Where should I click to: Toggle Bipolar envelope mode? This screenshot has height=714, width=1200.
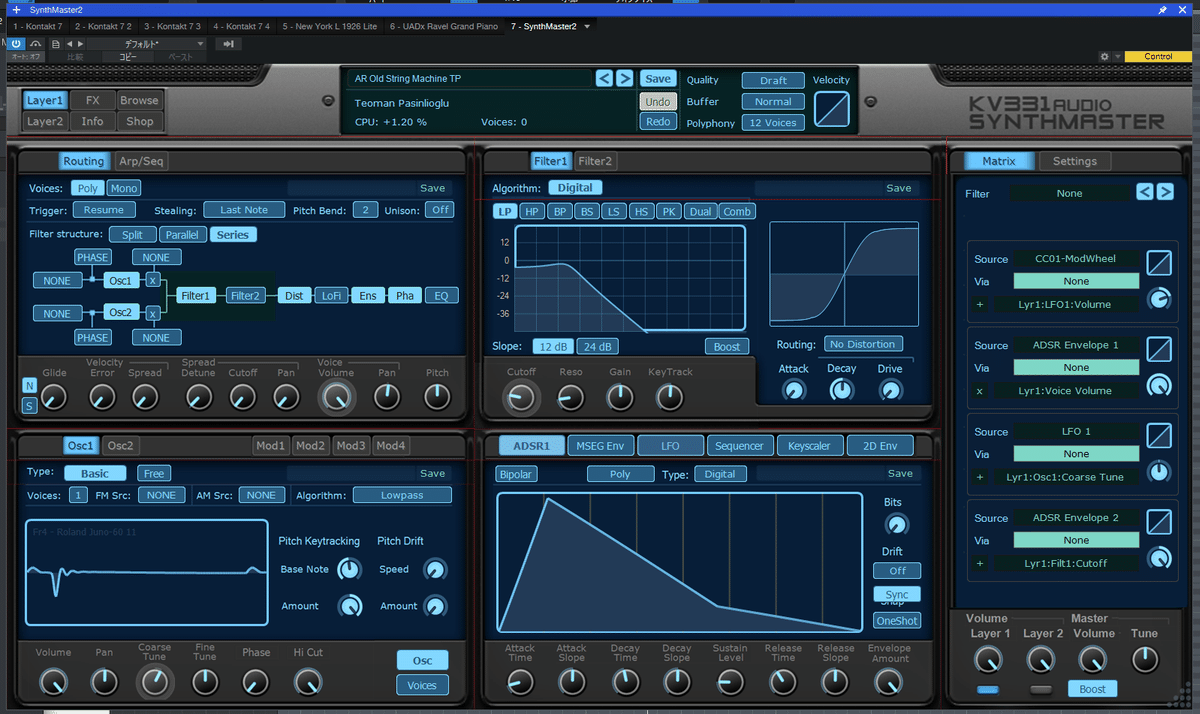pos(516,474)
